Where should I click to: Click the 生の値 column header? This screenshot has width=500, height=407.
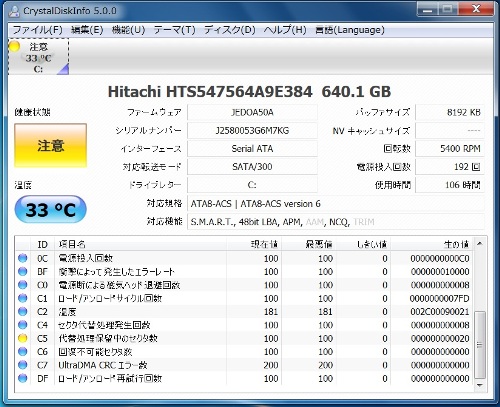[432, 244]
